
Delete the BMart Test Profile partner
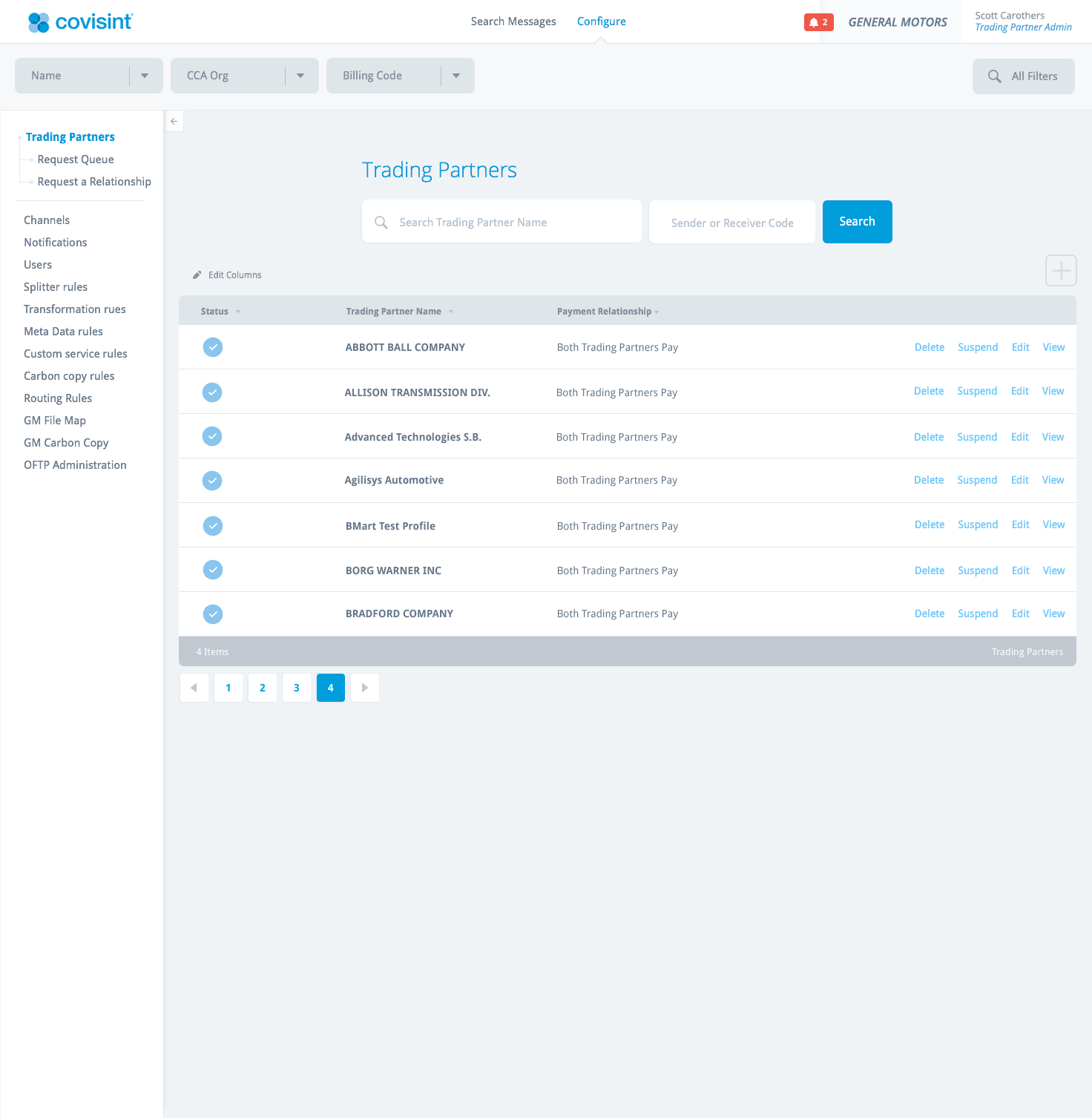930,525
